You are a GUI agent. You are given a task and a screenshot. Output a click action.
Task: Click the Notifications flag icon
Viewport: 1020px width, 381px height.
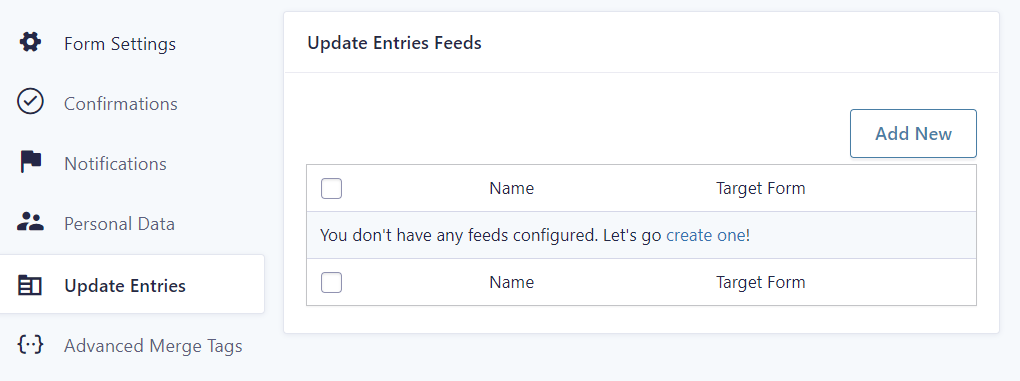[30, 162]
